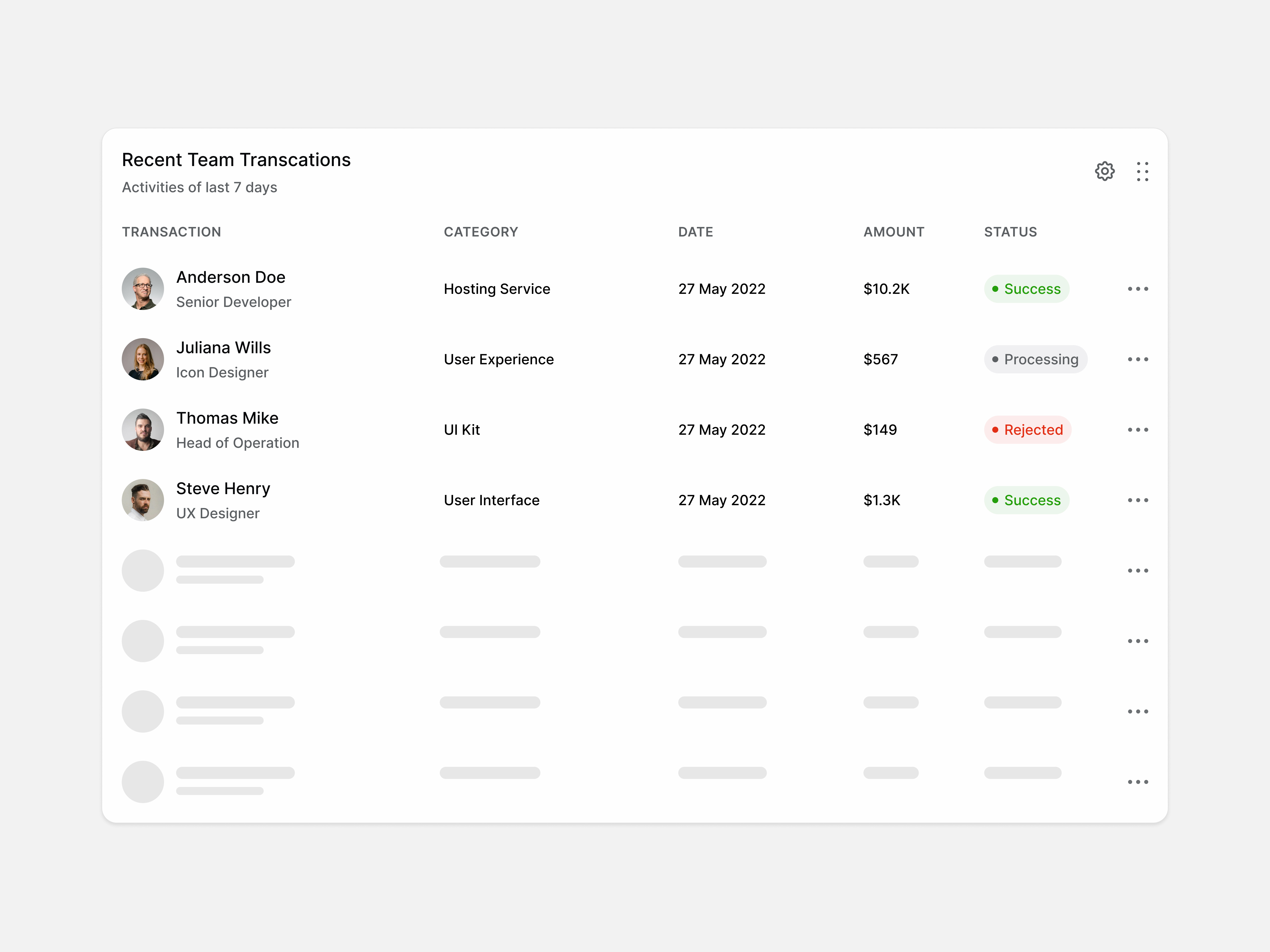Screen dimensions: 1270x952
Task: Click the Activities of last 7 days subtitle
Action: pyautogui.click(x=199, y=187)
